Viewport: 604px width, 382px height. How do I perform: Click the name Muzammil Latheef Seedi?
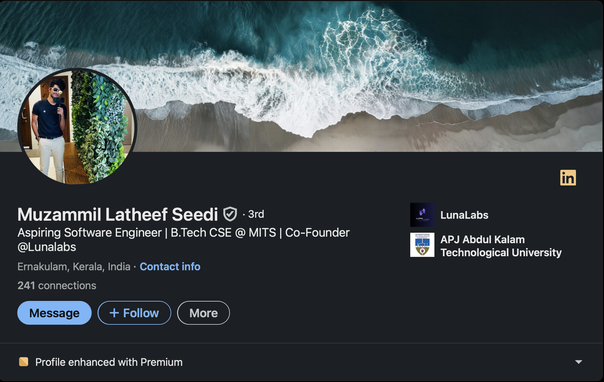pyautogui.click(x=117, y=214)
